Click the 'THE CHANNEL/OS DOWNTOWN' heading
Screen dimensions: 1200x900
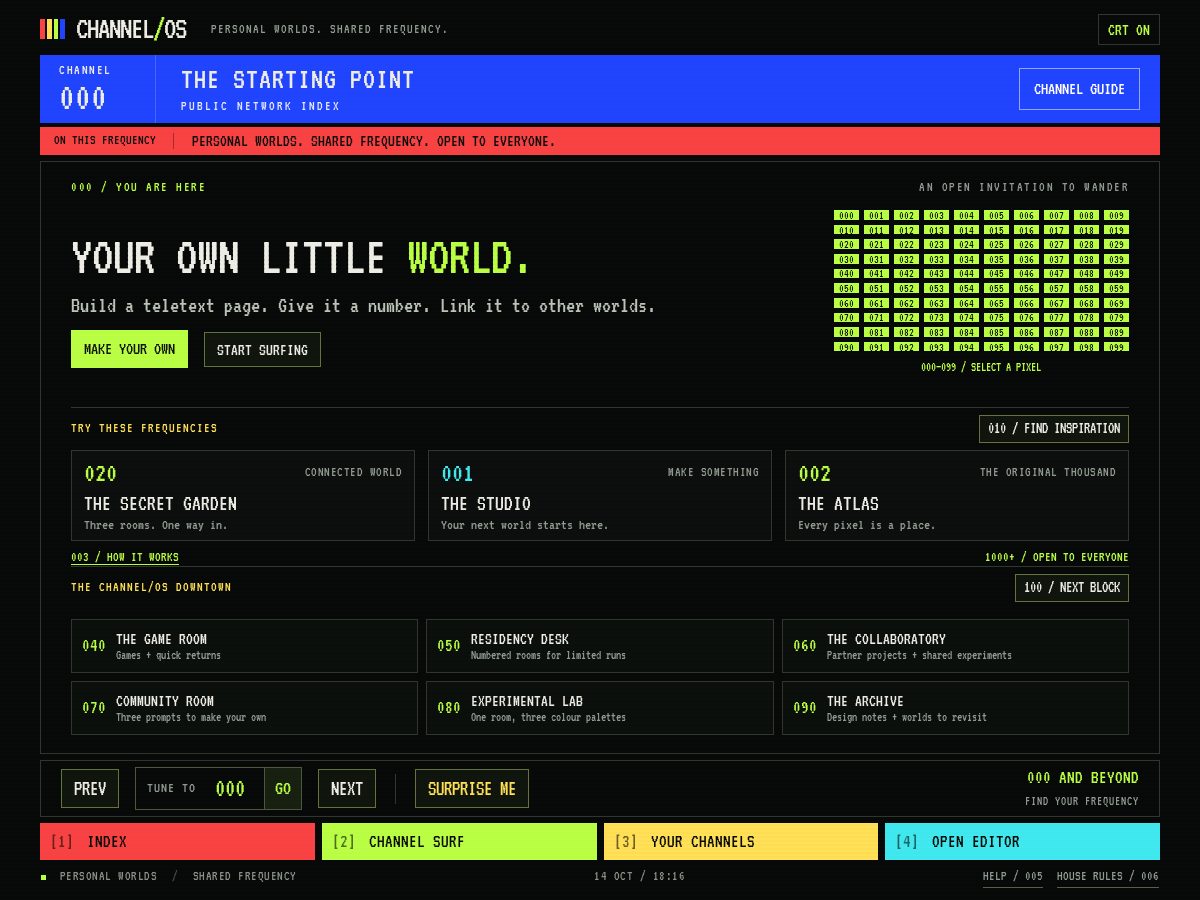pyautogui.click(x=151, y=587)
